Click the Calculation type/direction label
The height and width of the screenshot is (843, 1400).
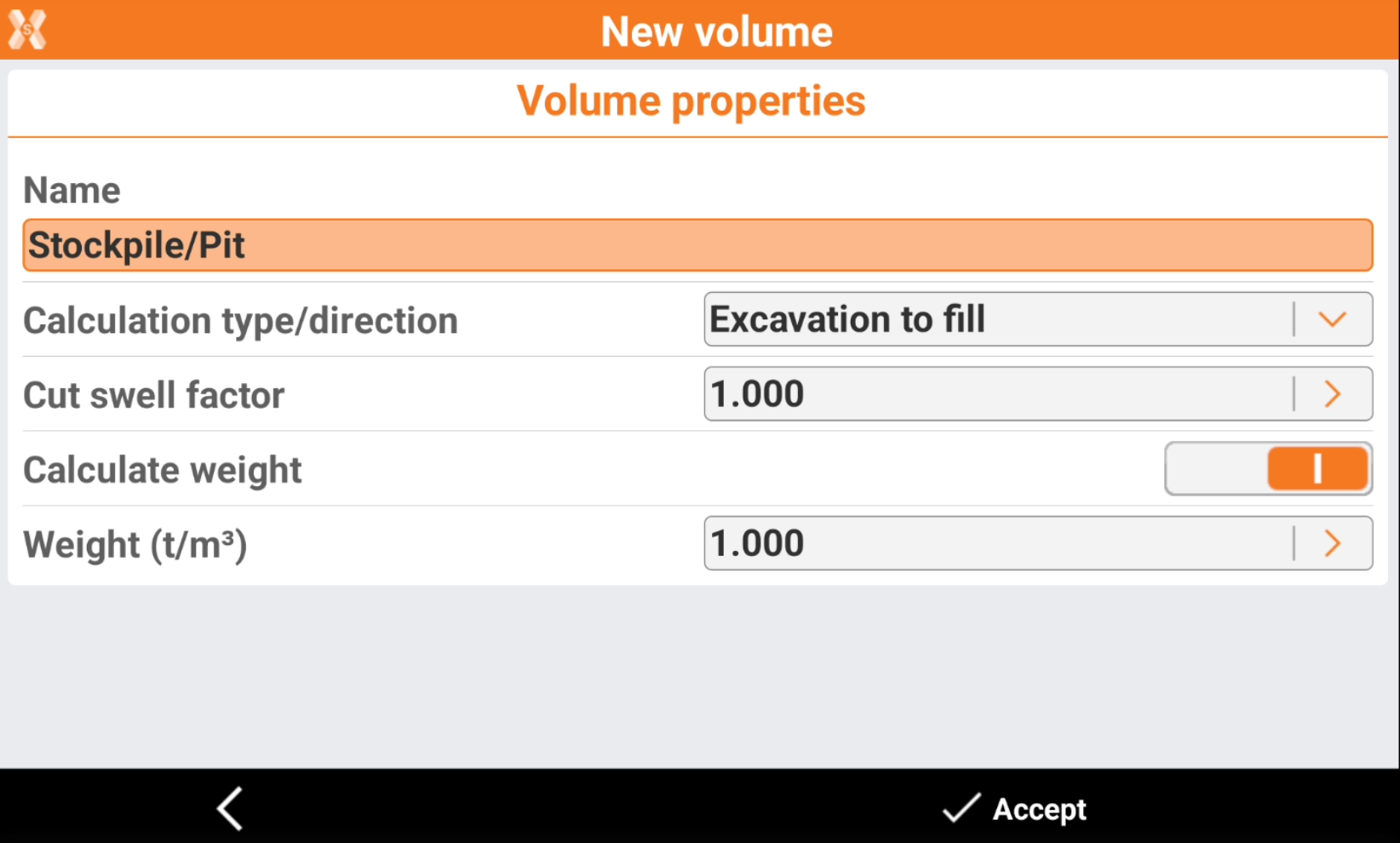pyautogui.click(x=240, y=321)
